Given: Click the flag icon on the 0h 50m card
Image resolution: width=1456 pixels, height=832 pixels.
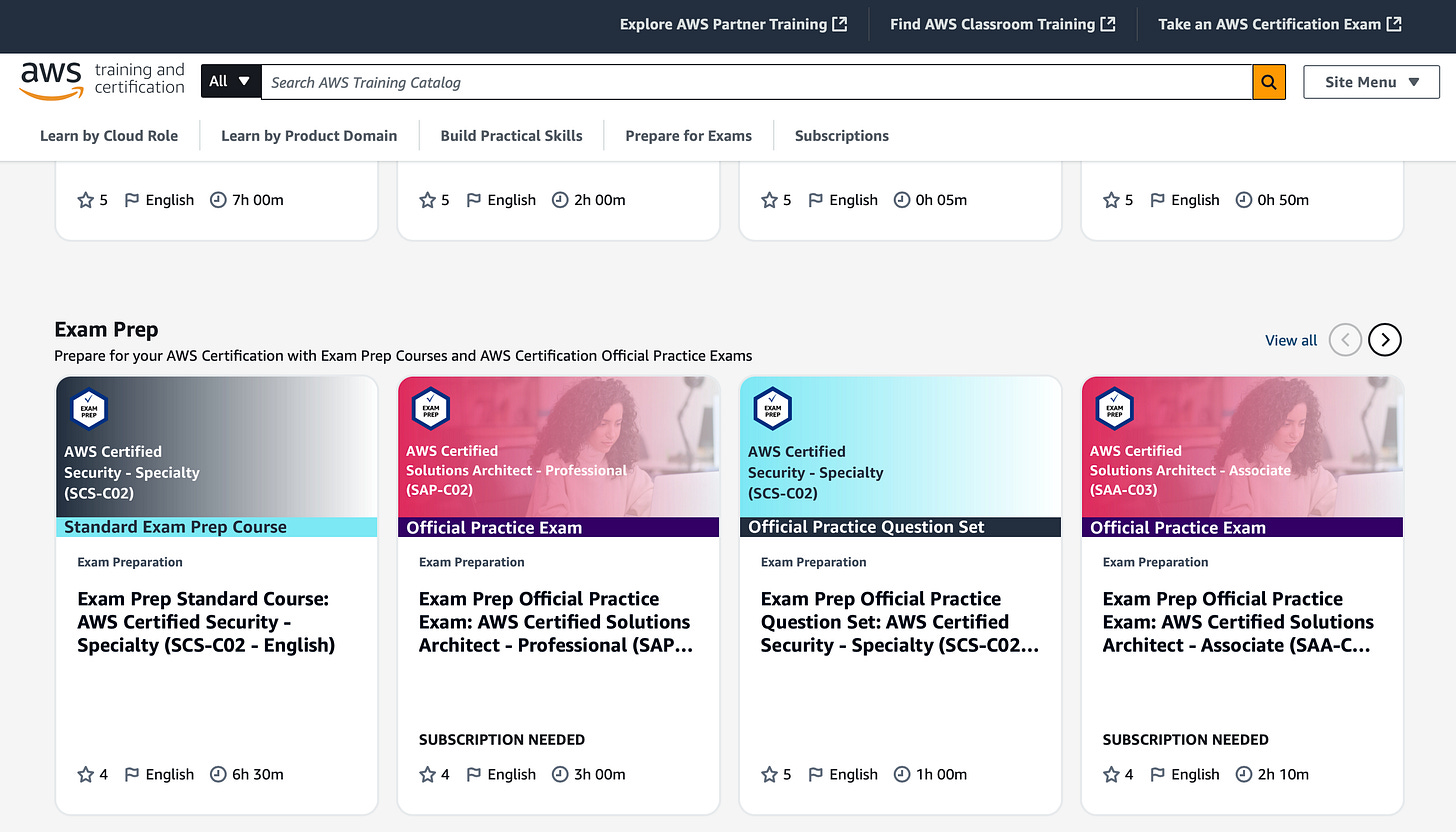Looking at the screenshot, I should tap(1157, 200).
